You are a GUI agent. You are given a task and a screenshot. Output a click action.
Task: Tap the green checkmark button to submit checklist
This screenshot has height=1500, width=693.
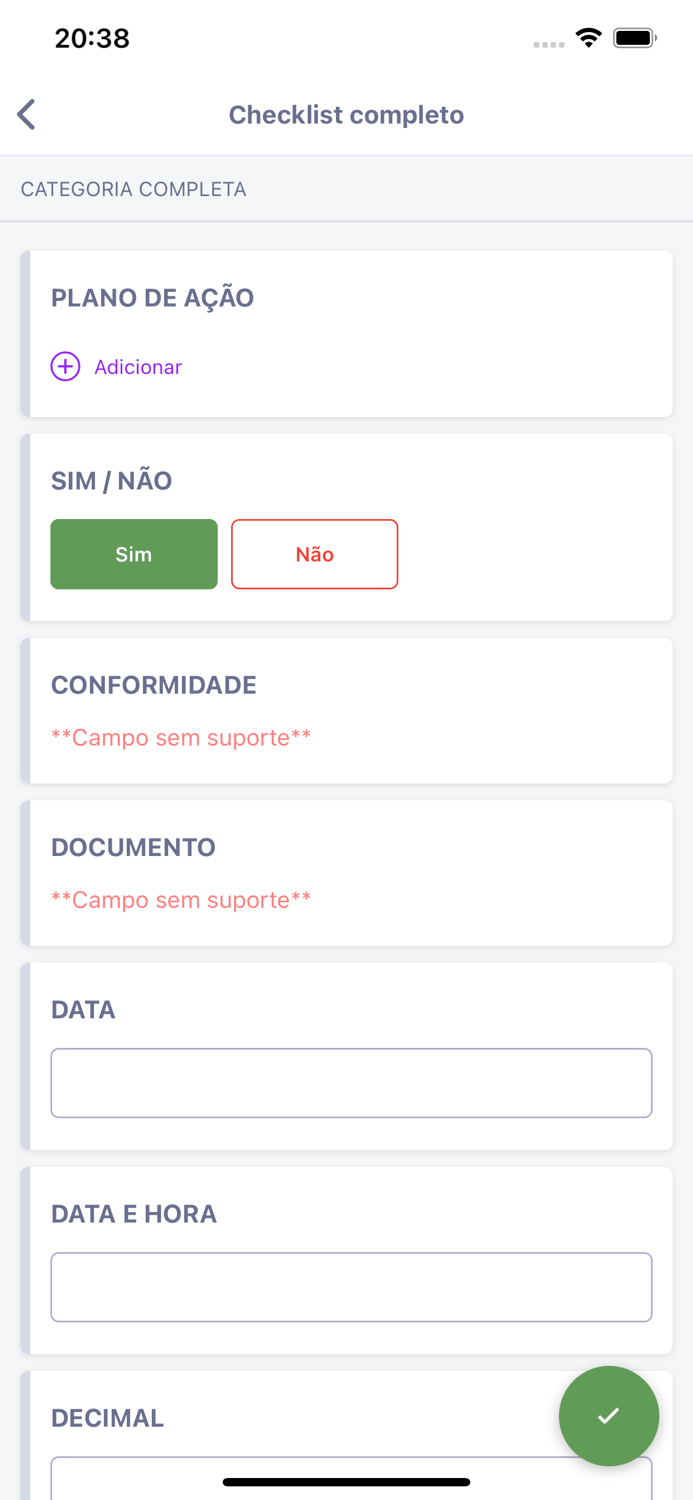pyautogui.click(x=609, y=1416)
